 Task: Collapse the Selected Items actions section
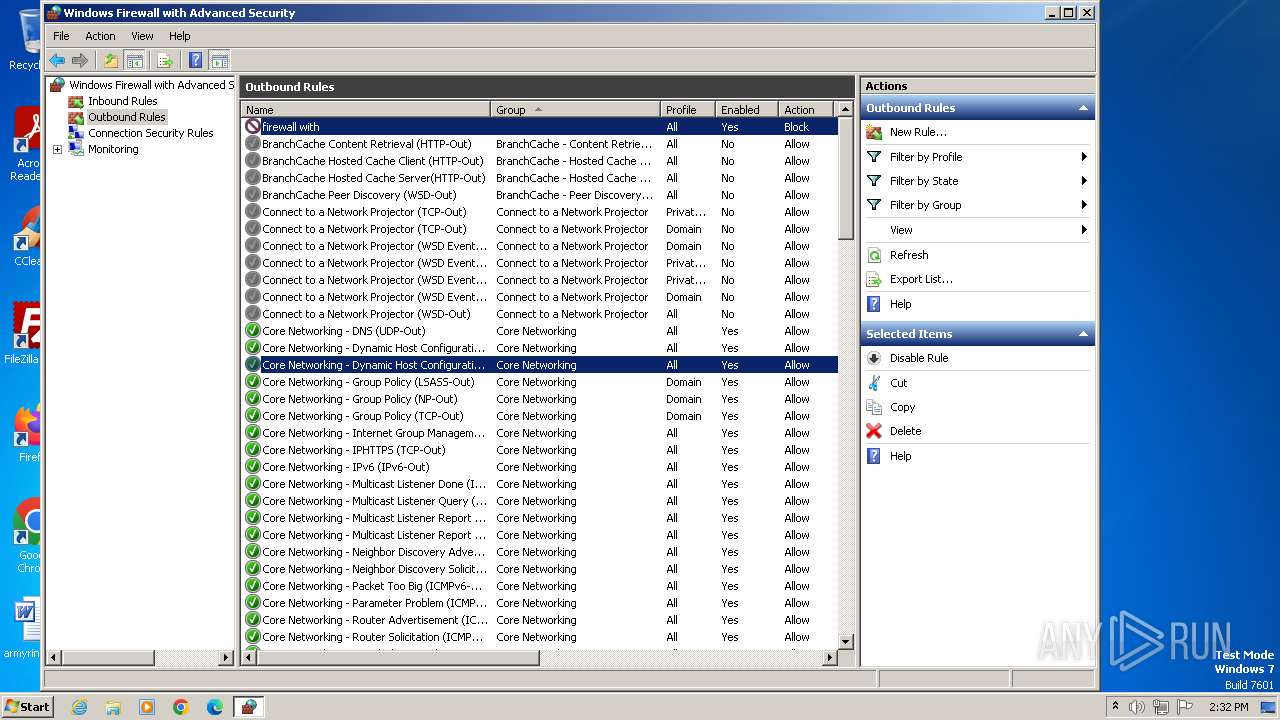(x=1082, y=334)
